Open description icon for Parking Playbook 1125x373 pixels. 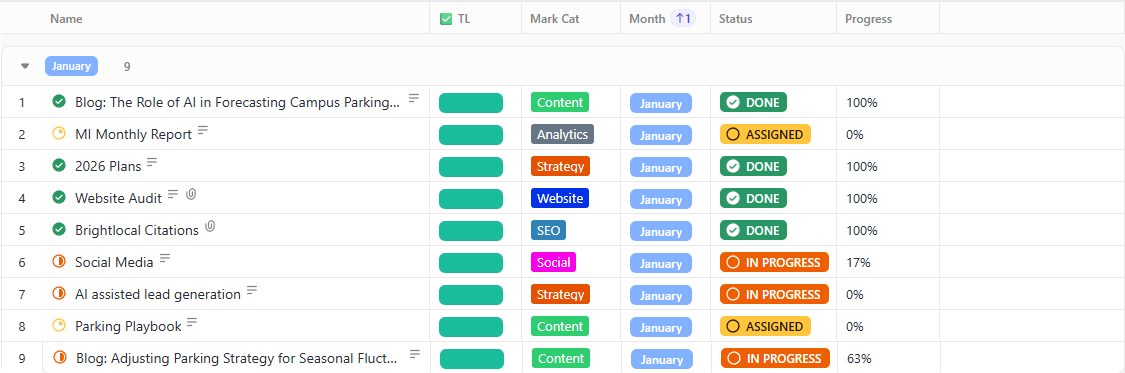click(192, 322)
